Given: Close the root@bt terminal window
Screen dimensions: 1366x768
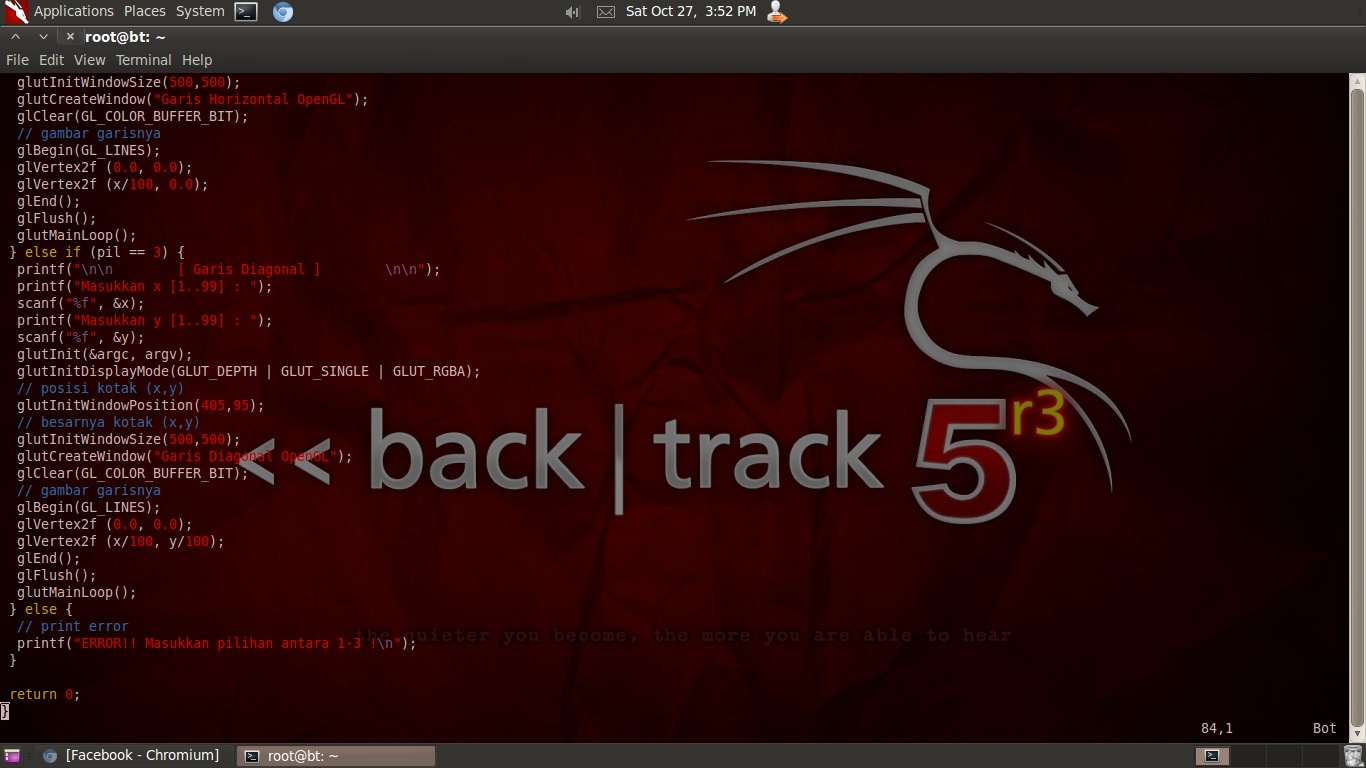Looking at the screenshot, I should click(70, 36).
